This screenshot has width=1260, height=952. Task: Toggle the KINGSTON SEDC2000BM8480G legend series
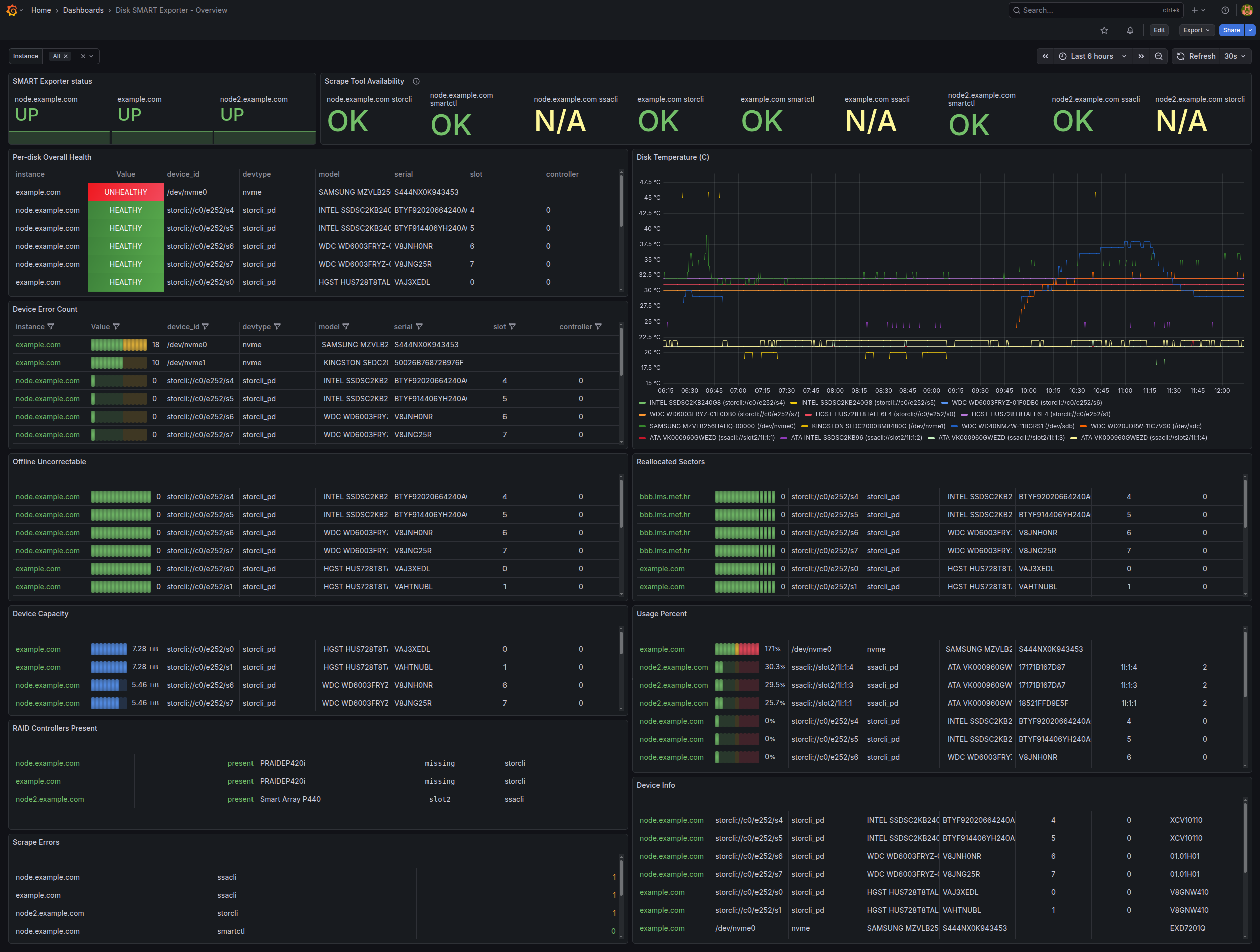878,426
